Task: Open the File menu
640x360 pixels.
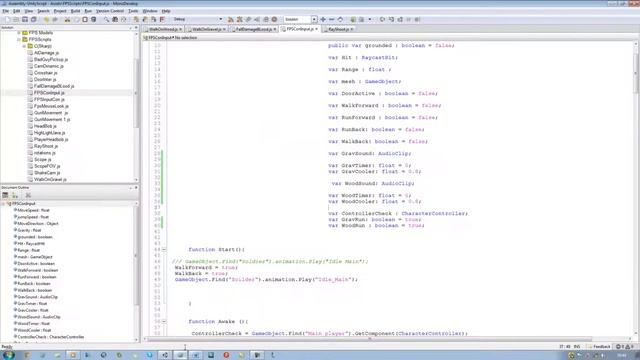Action: pyautogui.click(x=5, y=11)
